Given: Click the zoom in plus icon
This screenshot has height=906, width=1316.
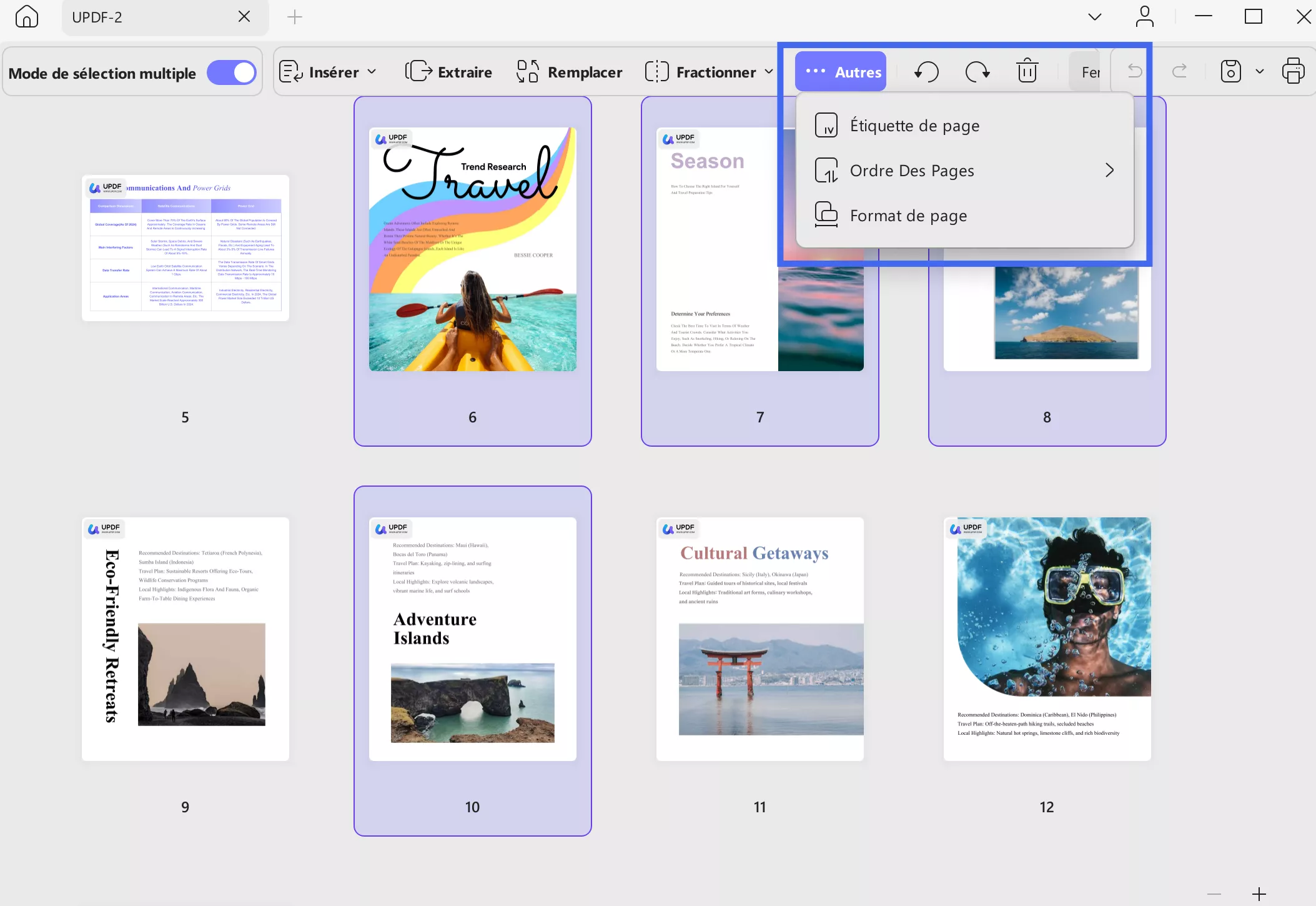Looking at the screenshot, I should point(1259,894).
